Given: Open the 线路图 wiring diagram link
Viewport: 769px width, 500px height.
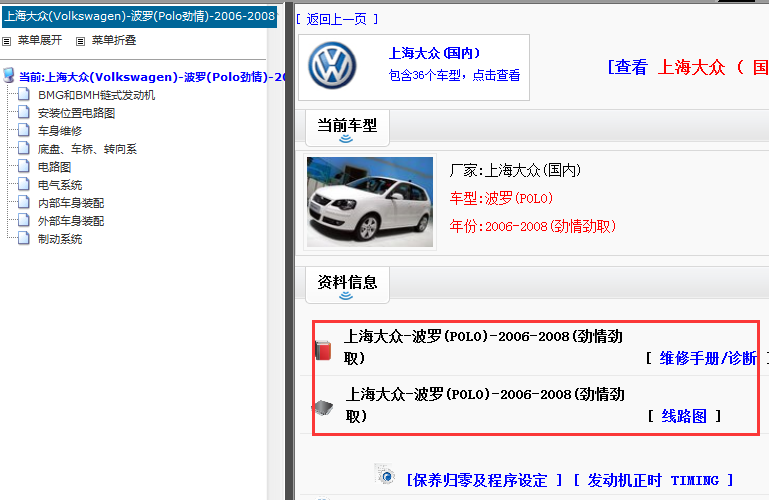Looking at the screenshot, I should click(684, 416).
